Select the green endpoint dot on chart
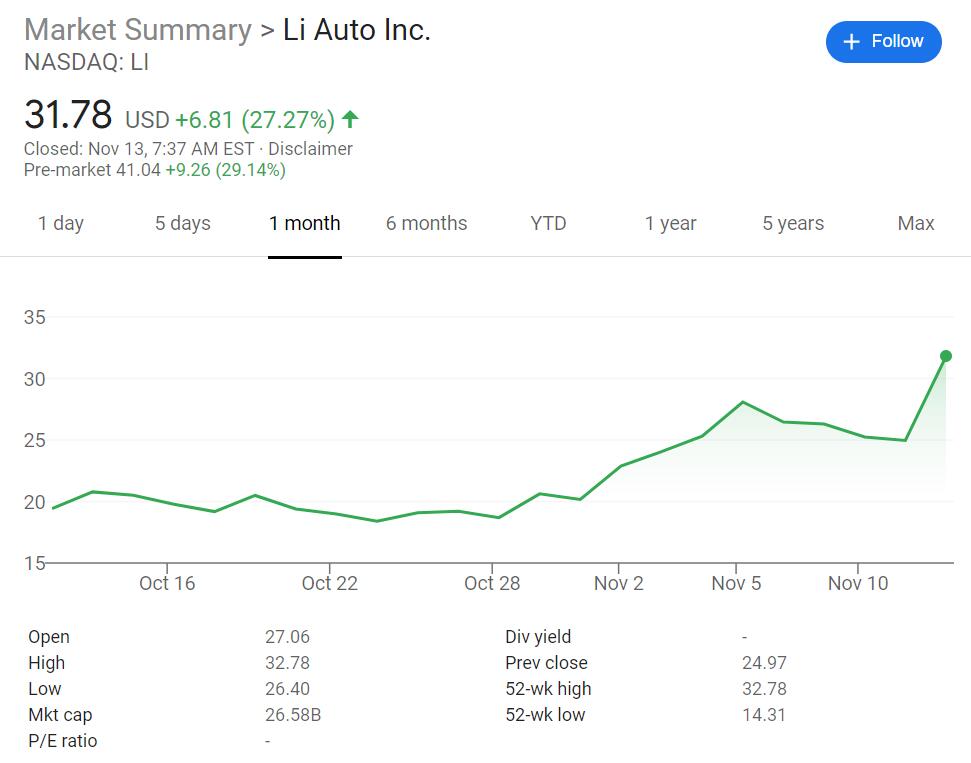This screenshot has width=971, height=763. 944,355
